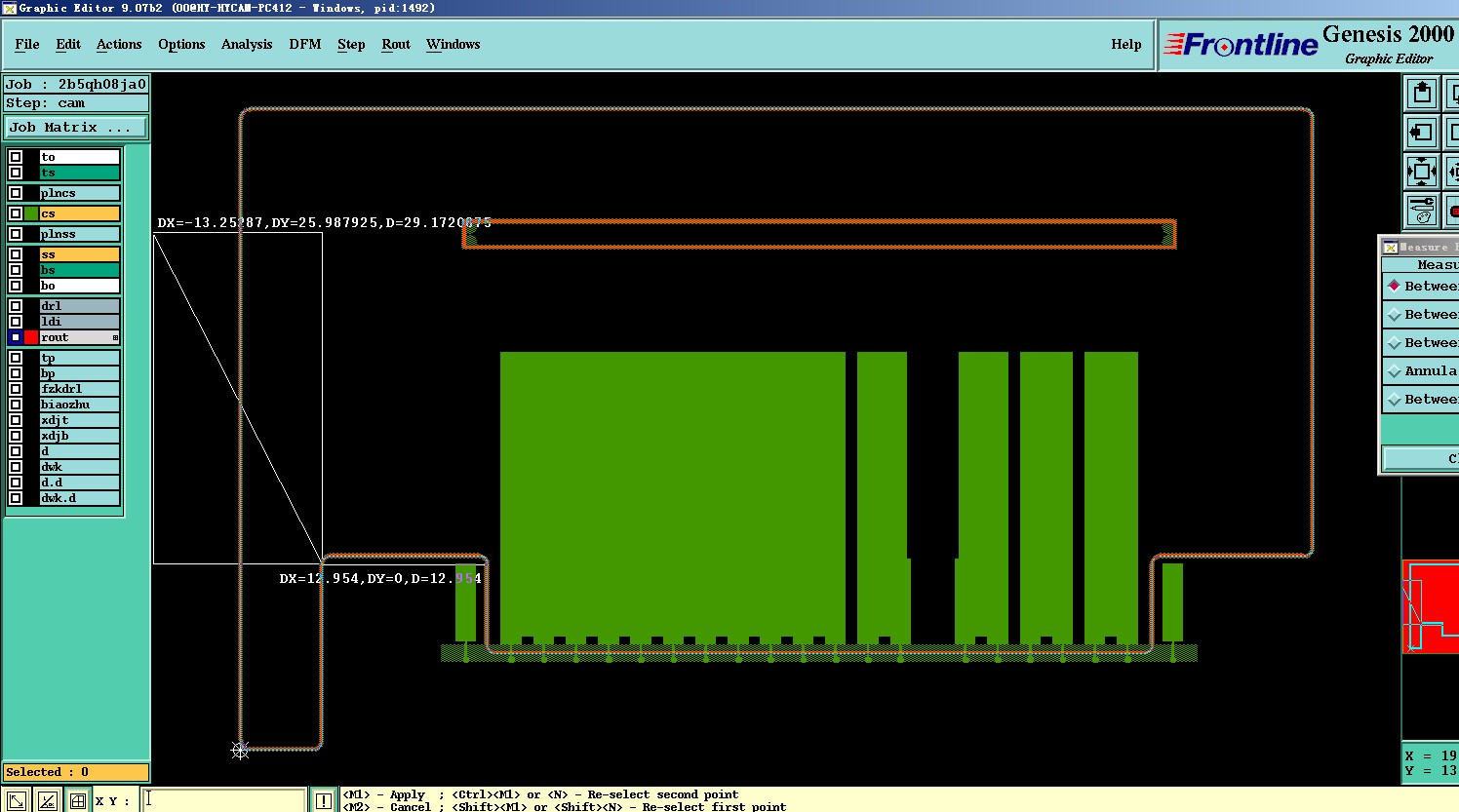This screenshot has height=812, width=1459.
Task: Select the bo layer name
Action: pyautogui.click(x=80, y=286)
